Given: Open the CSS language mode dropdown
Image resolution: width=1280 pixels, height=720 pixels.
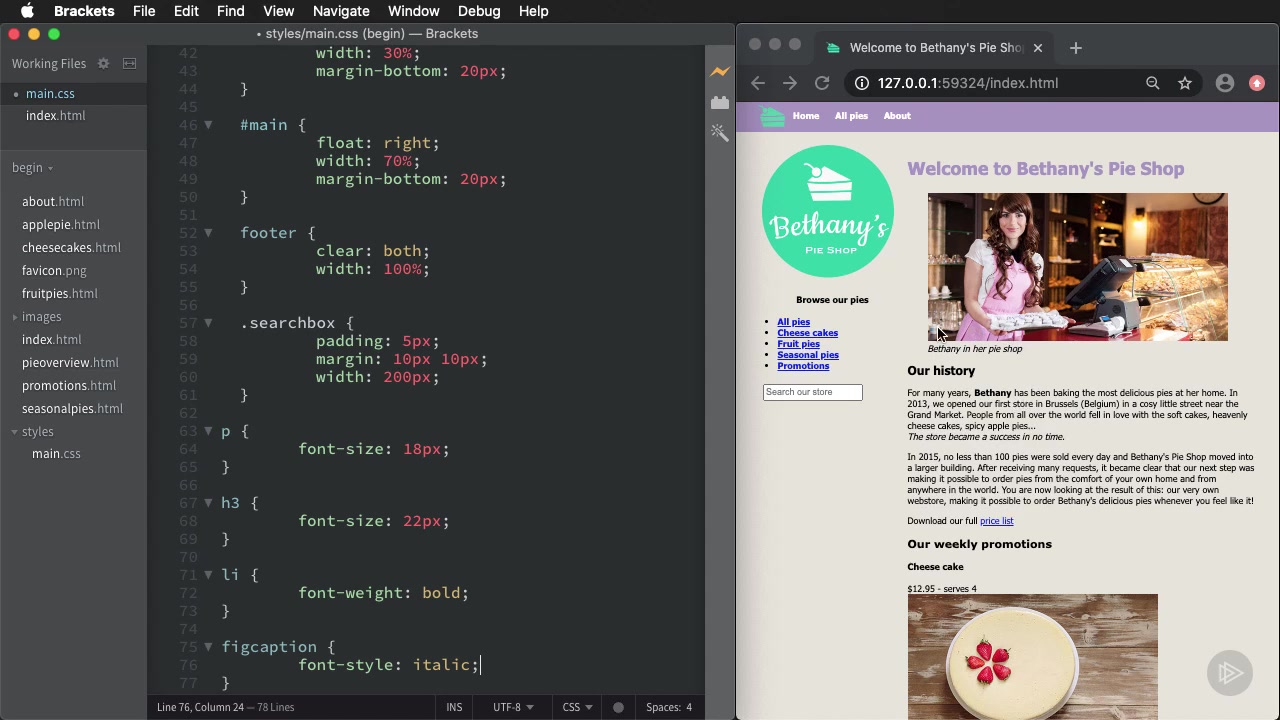Looking at the screenshot, I should pos(577,707).
